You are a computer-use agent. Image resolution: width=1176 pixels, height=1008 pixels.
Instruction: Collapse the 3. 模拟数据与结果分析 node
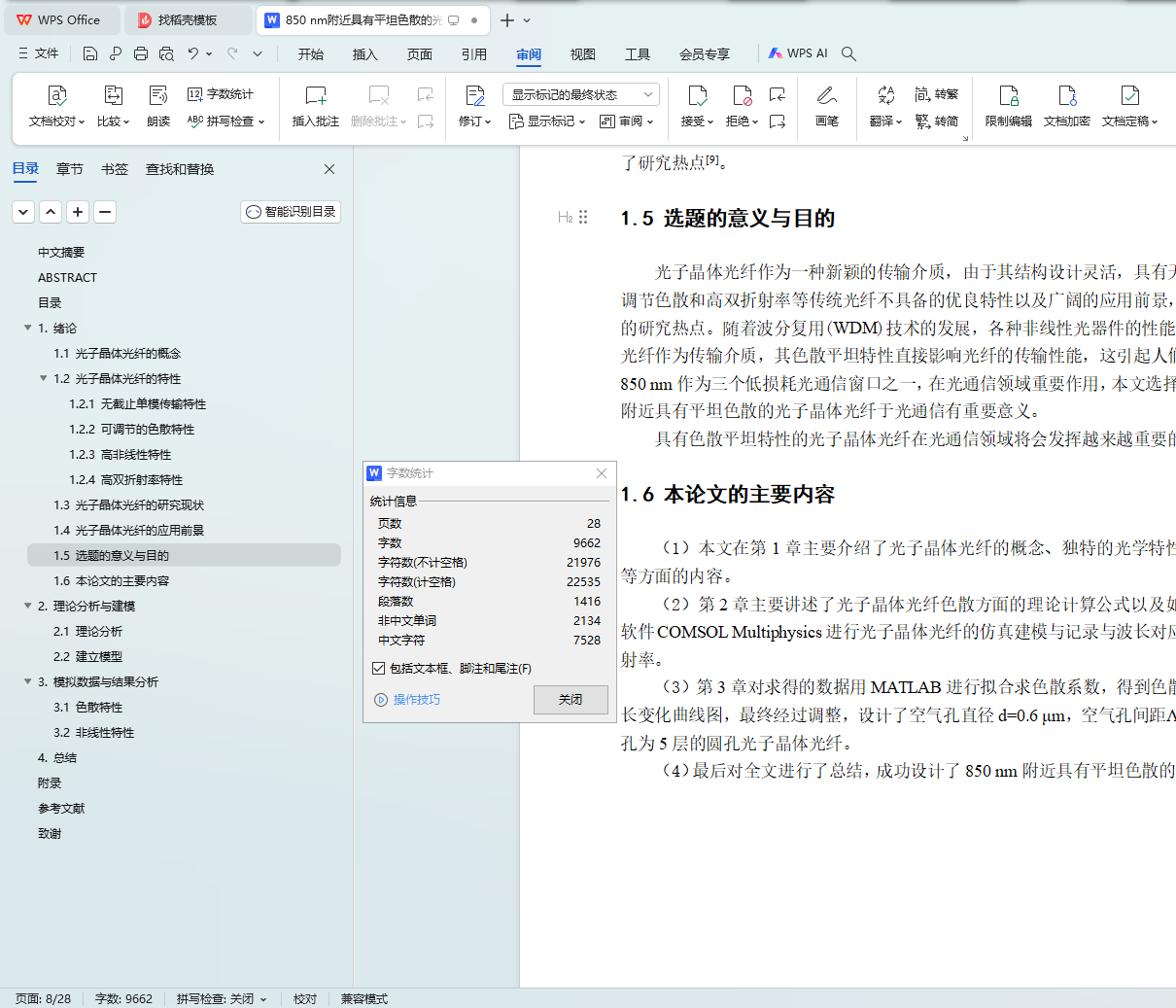click(x=27, y=682)
